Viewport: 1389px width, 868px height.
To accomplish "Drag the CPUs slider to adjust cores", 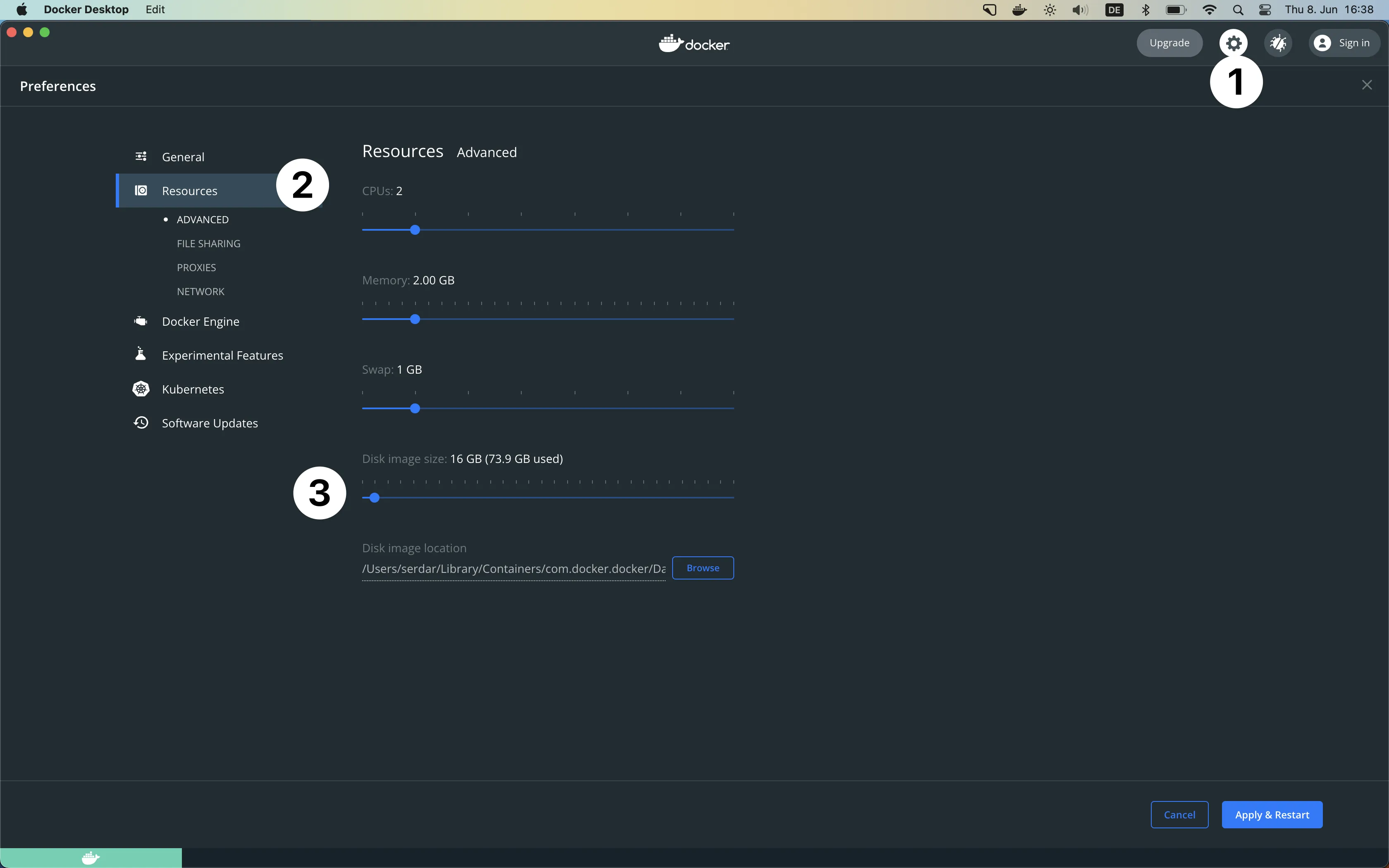I will tap(415, 229).
